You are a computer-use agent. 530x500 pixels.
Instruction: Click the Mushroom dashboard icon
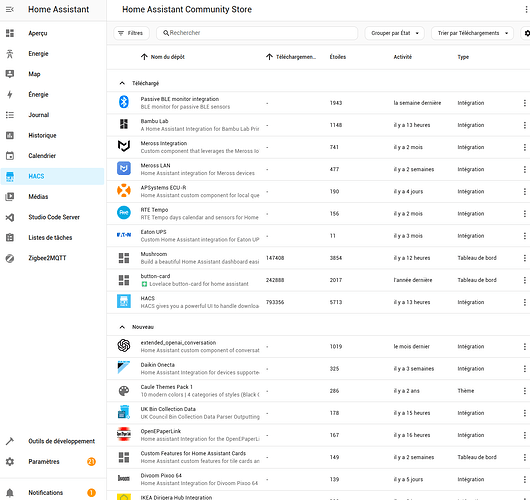(124, 258)
